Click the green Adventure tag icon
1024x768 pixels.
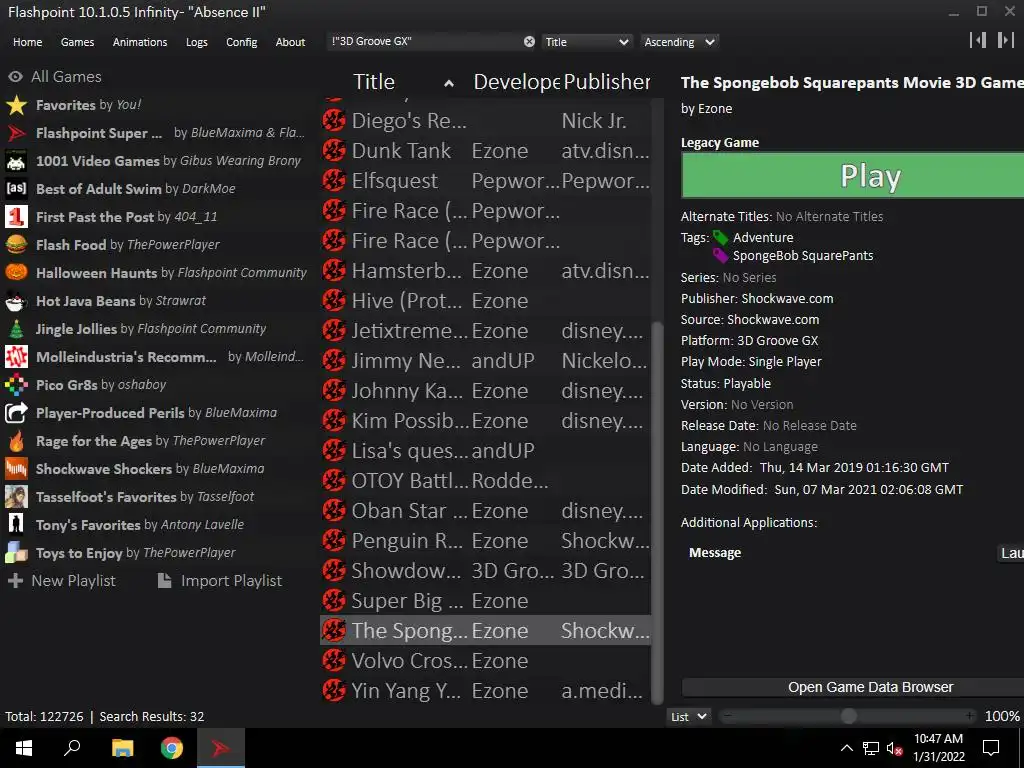(720, 237)
